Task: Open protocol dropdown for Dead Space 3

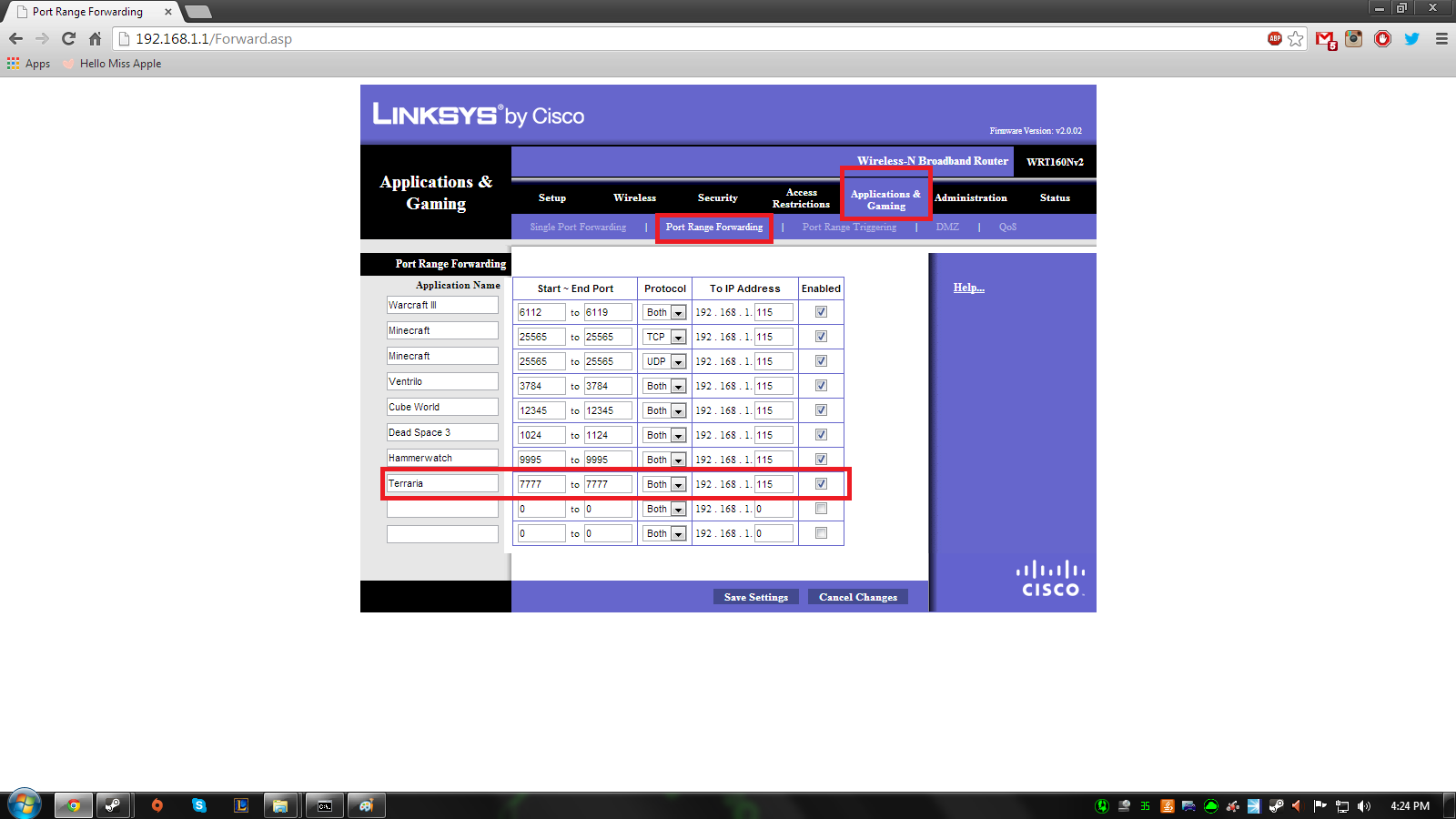Action: [665, 435]
